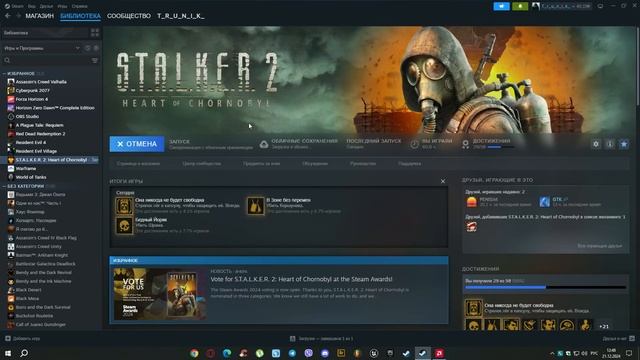Image resolution: width=640 pixels, height=360 pixels.
Task: Select Resident Evil Village in library
Action: tap(36, 151)
